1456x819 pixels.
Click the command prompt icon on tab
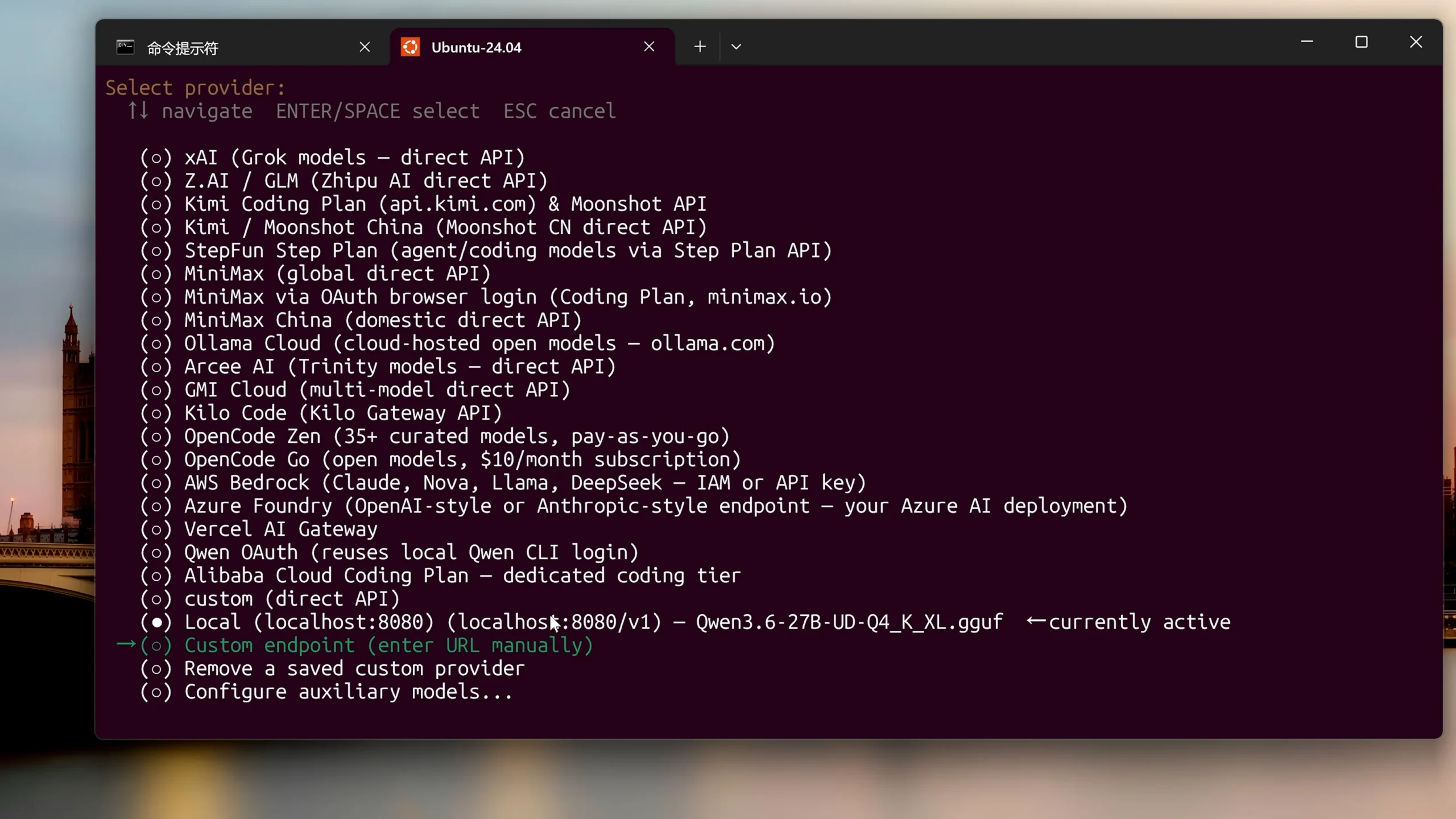(x=125, y=47)
